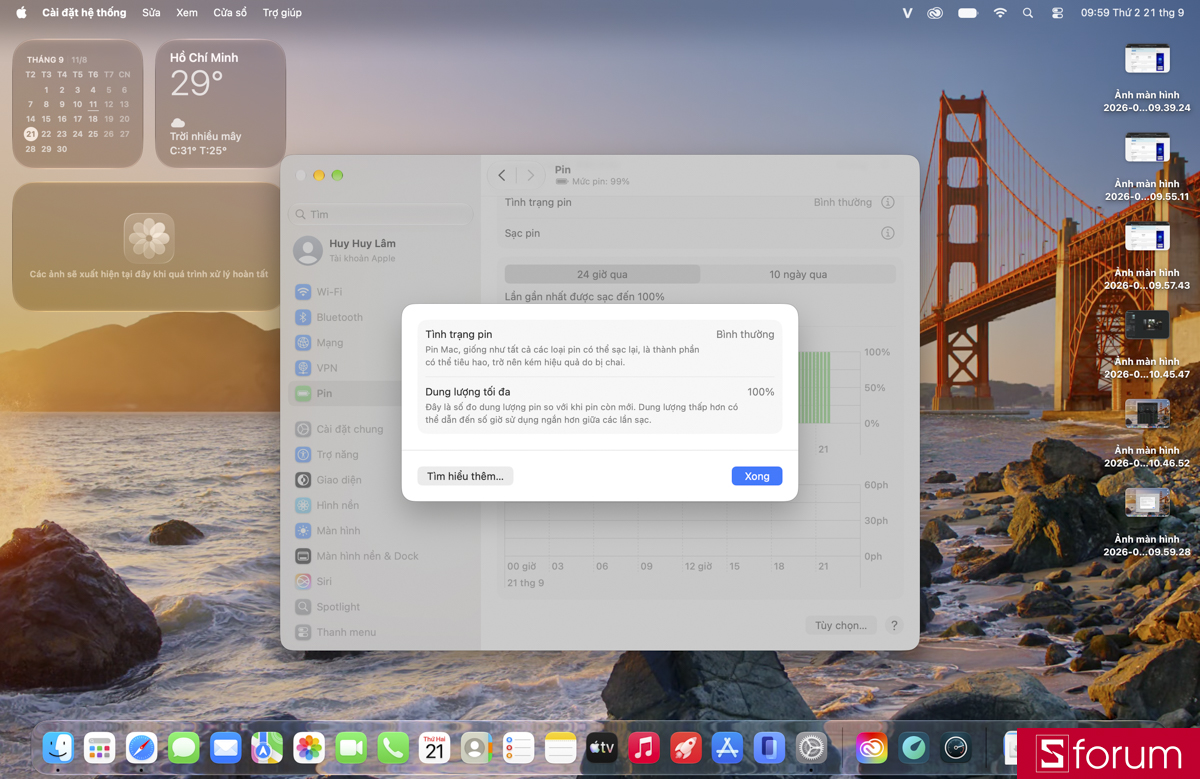The width and height of the screenshot is (1200, 779).
Task: Open Huy Huy Lâm Apple account
Action: click(380, 250)
